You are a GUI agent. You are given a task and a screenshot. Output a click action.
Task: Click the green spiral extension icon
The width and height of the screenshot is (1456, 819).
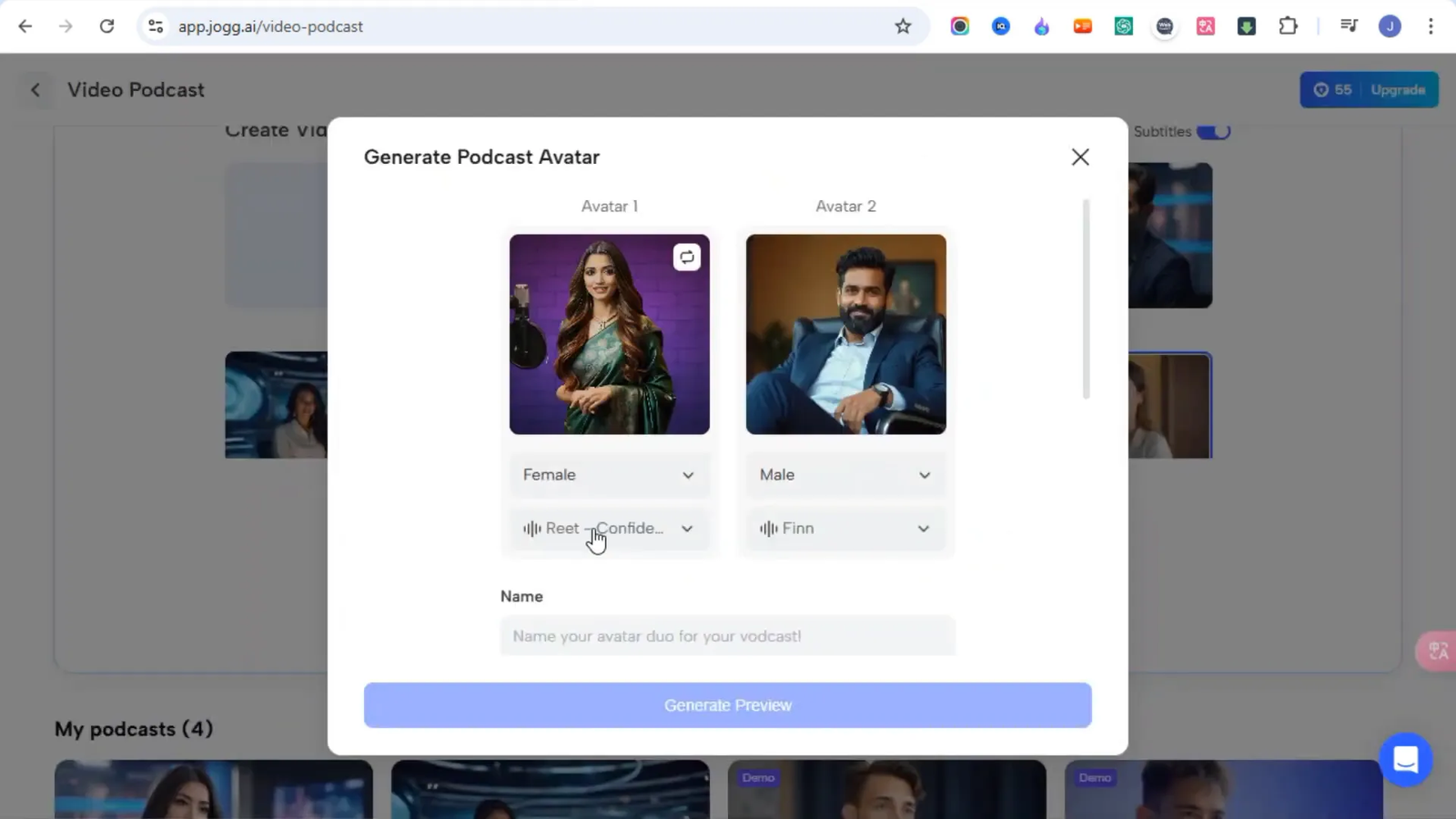click(1124, 26)
